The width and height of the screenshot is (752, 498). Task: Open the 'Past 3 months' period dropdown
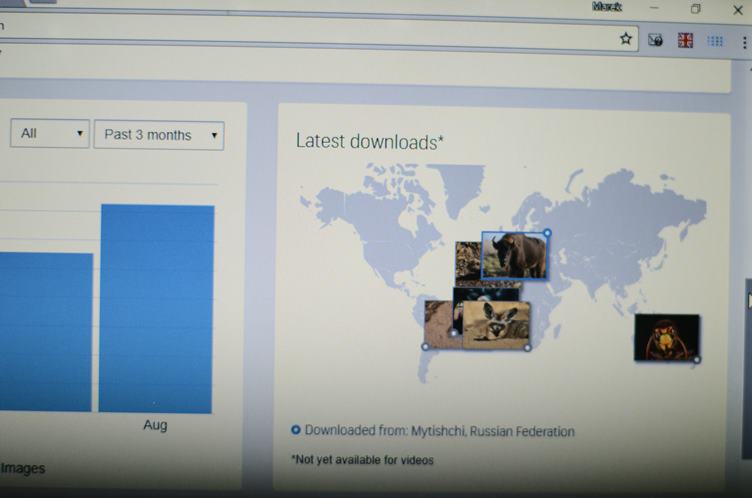(x=159, y=135)
